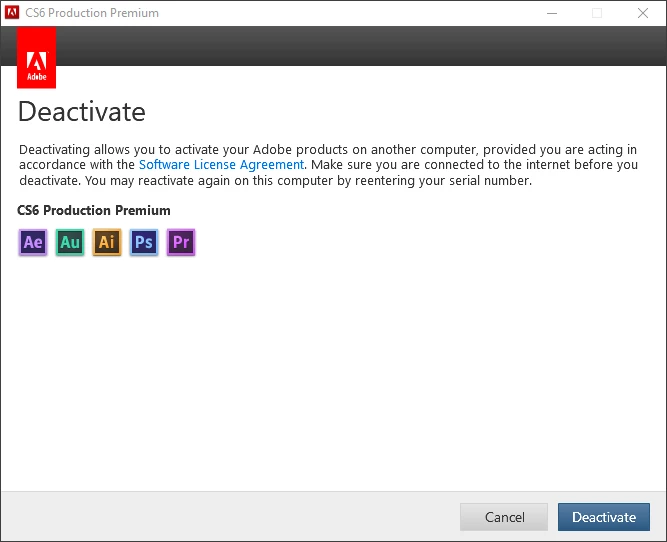Minimize the CS6 Production Premium window

tap(552, 13)
